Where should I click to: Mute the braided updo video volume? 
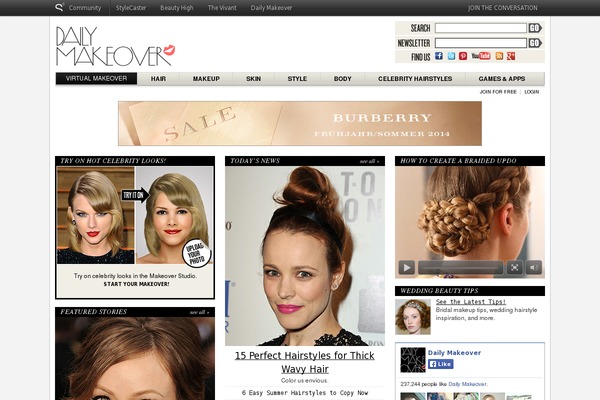[534, 267]
